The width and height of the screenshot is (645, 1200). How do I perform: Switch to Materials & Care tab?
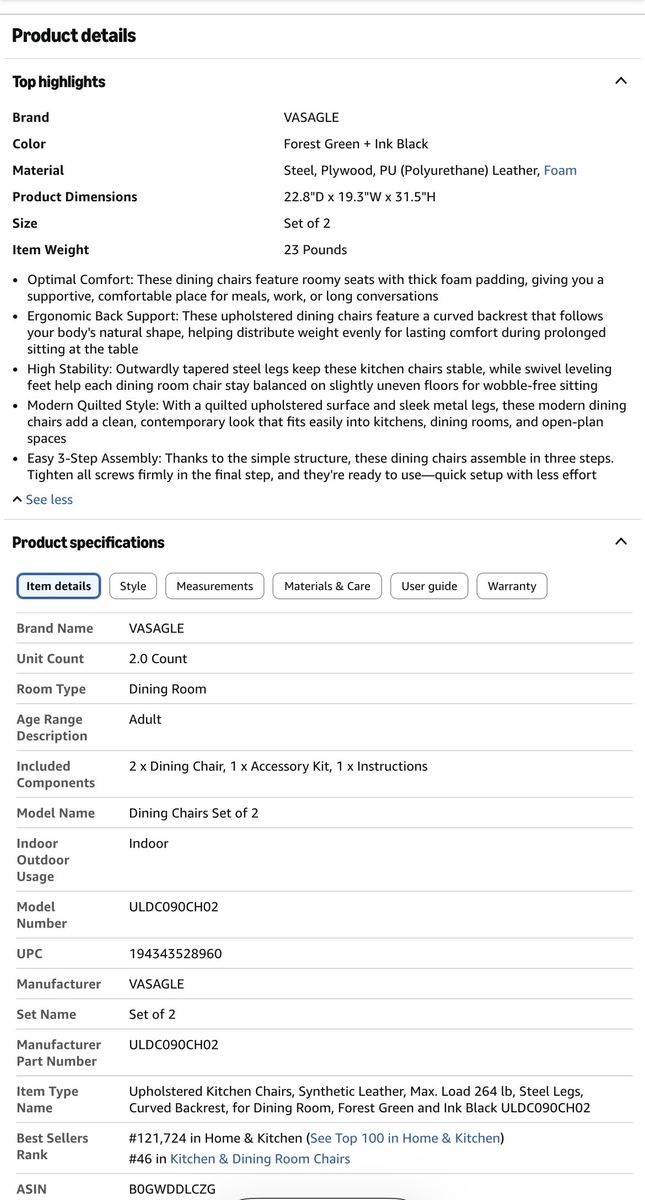coord(327,586)
